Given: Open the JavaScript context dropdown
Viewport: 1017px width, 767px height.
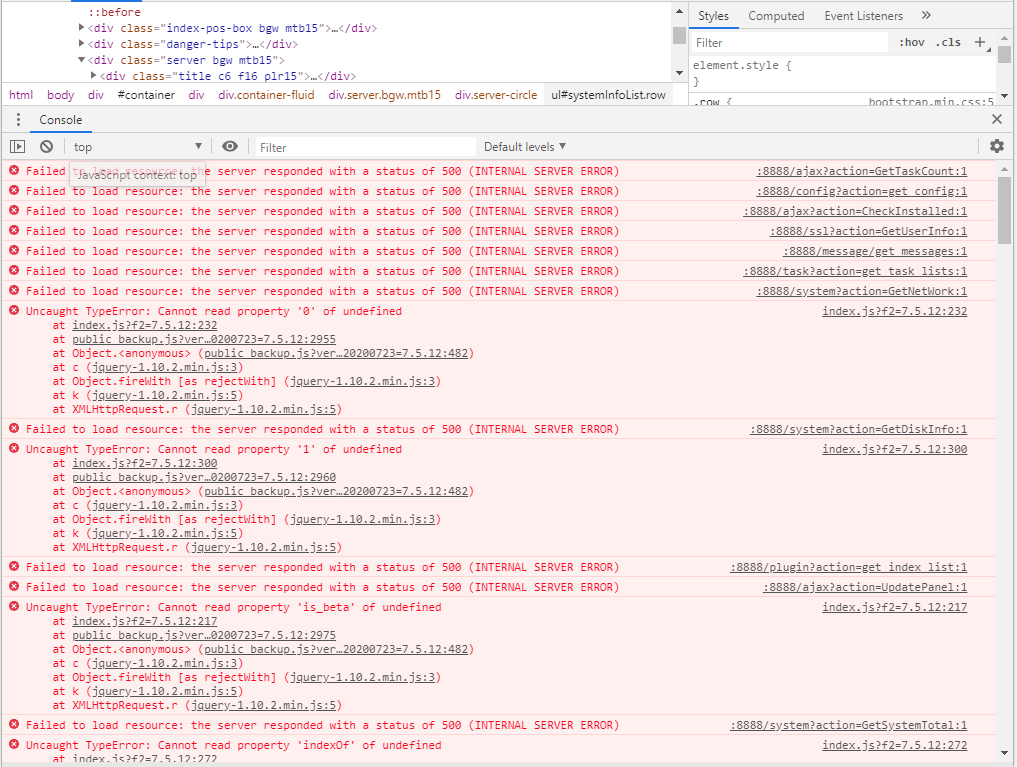Looking at the screenshot, I should 137,147.
